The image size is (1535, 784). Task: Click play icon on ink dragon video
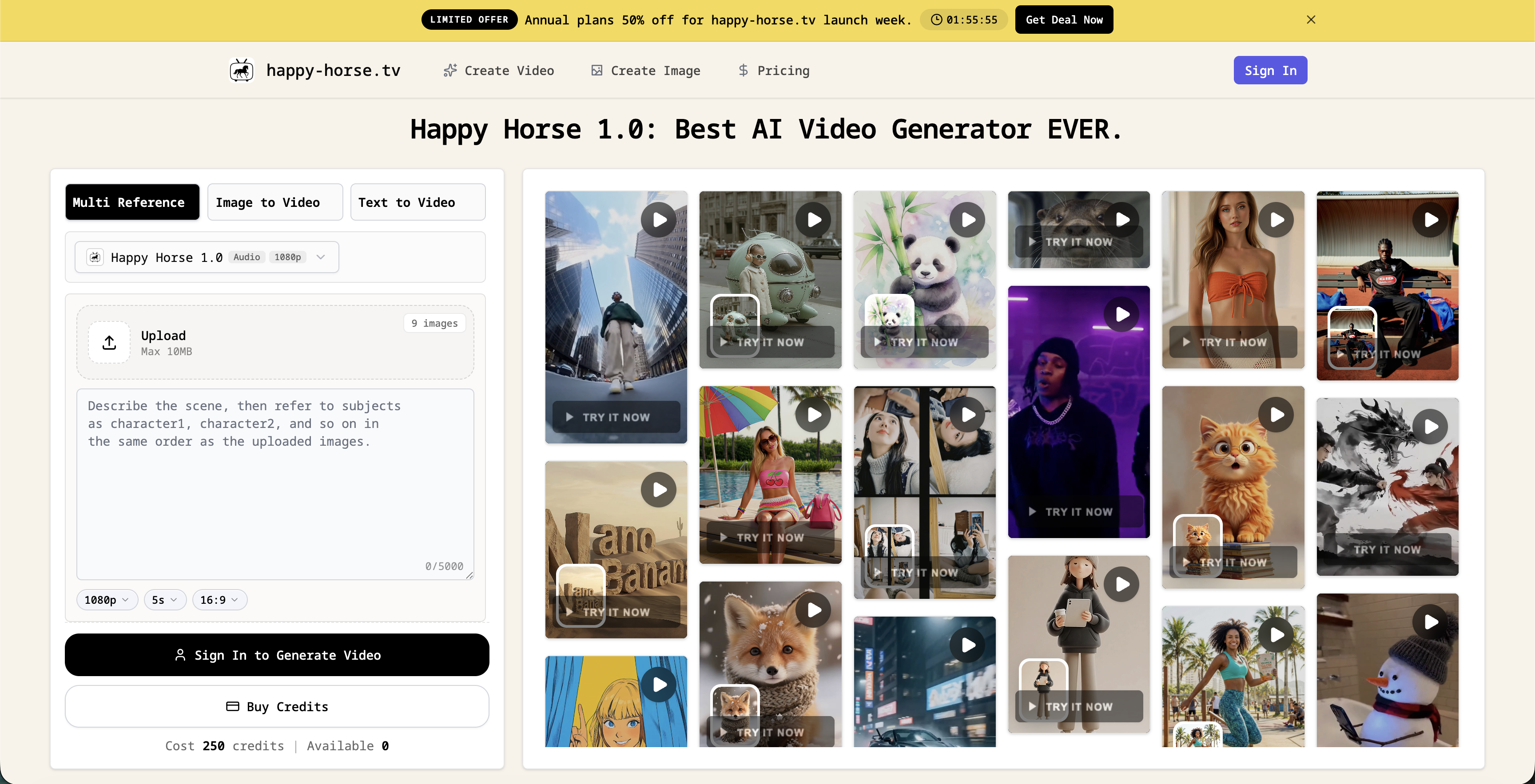click(1430, 427)
